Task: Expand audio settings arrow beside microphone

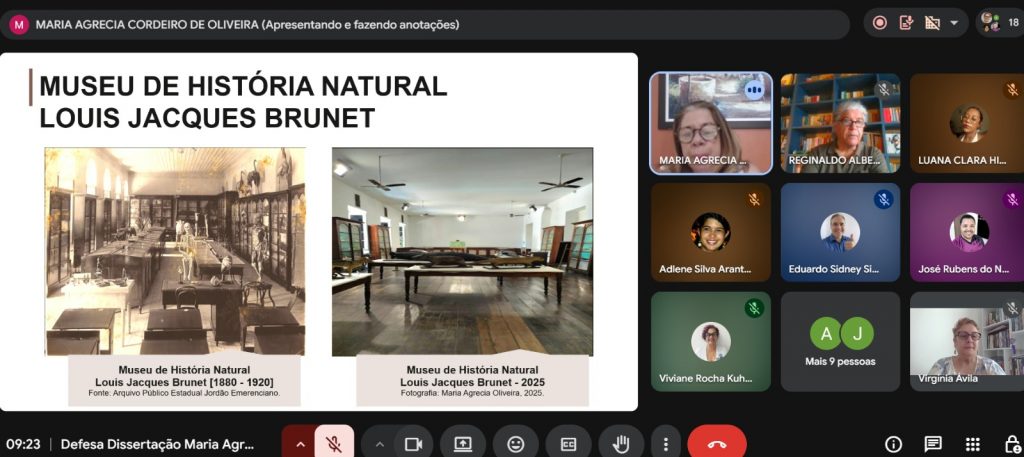Action: pos(298,445)
